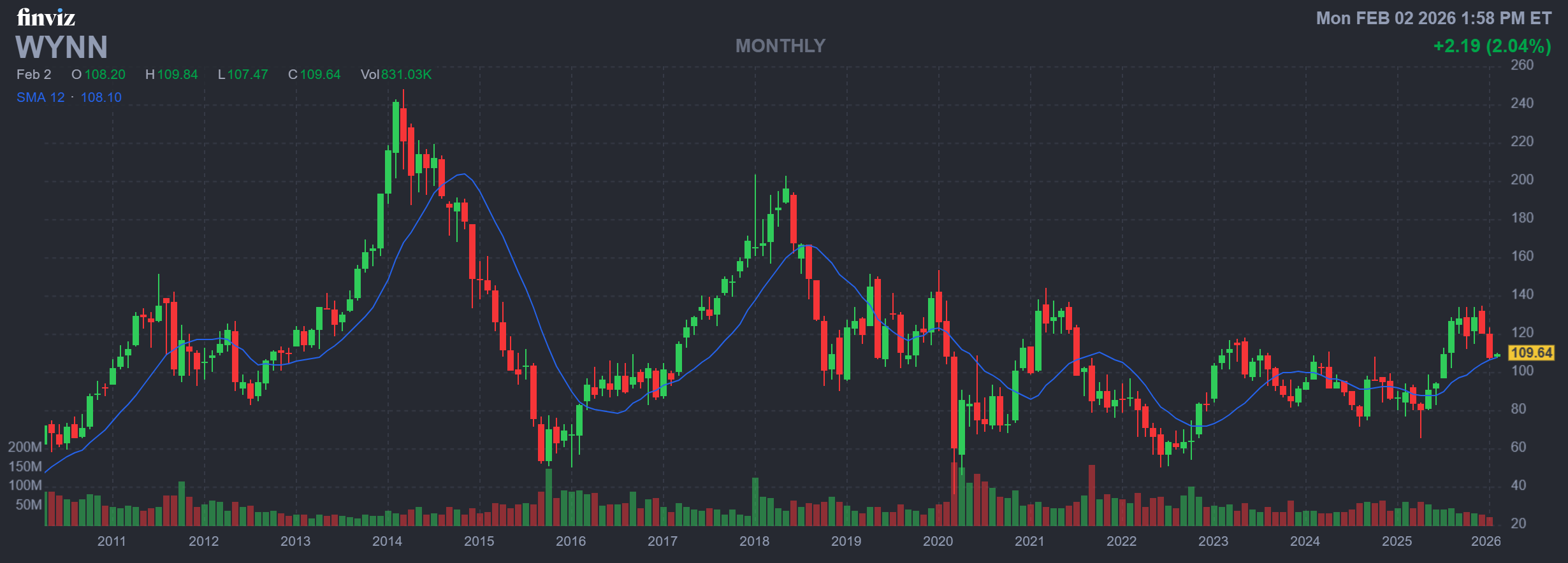Click the SMA value 108.10
This screenshot has width=1568, height=563.
tap(101, 97)
